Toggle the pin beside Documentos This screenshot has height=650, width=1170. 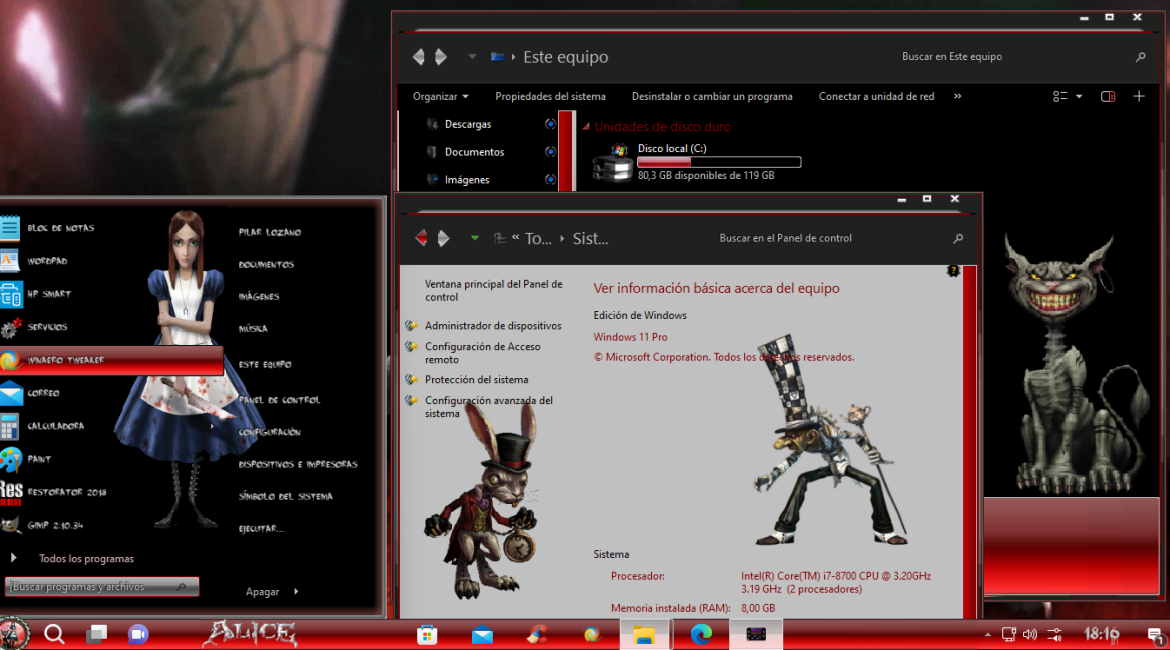(x=550, y=152)
